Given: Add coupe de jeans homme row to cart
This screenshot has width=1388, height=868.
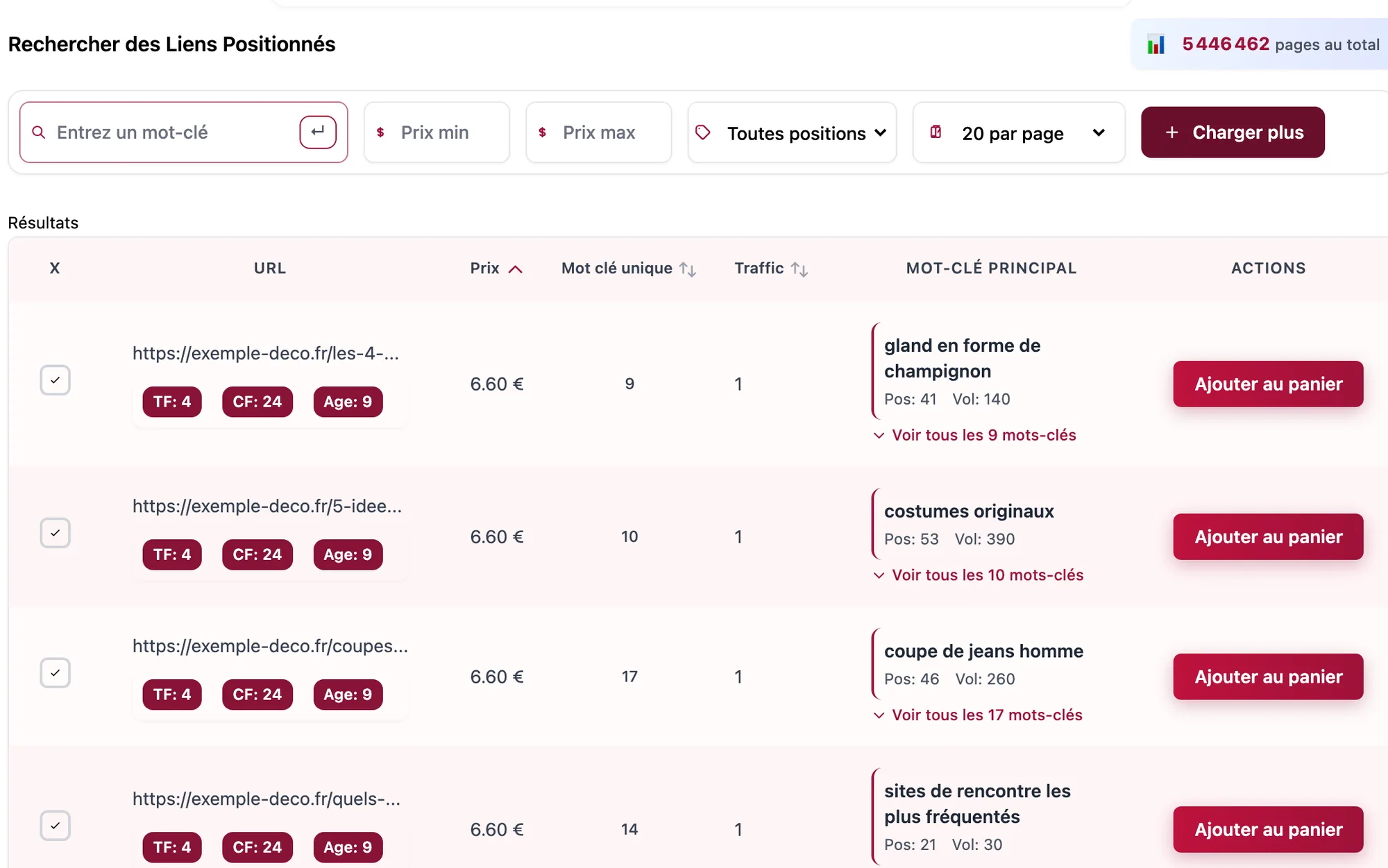Looking at the screenshot, I should [x=1268, y=676].
